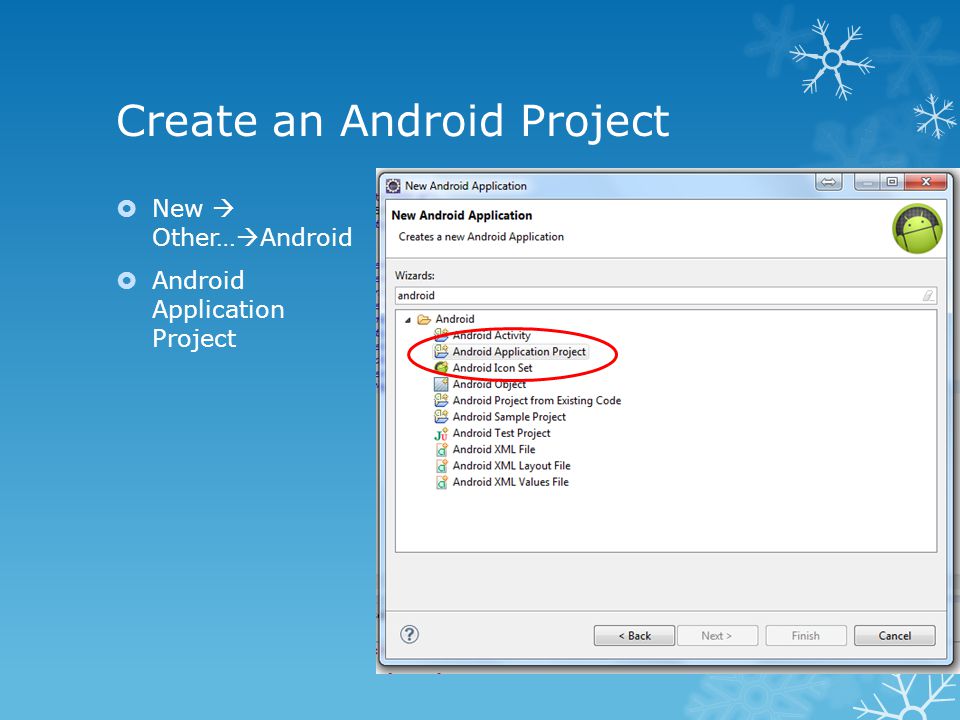Image resolution: width=960 pixels, height=720 pixels.
Task: Open dialog help via question mark icon
Action: tap(410, 634)
